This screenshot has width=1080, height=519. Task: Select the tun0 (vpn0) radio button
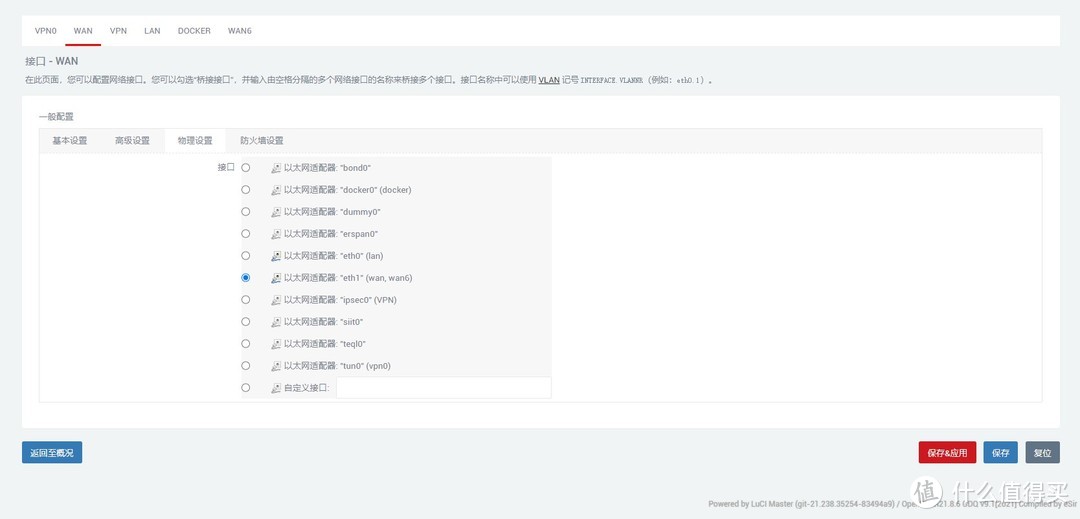pos(246,366)
